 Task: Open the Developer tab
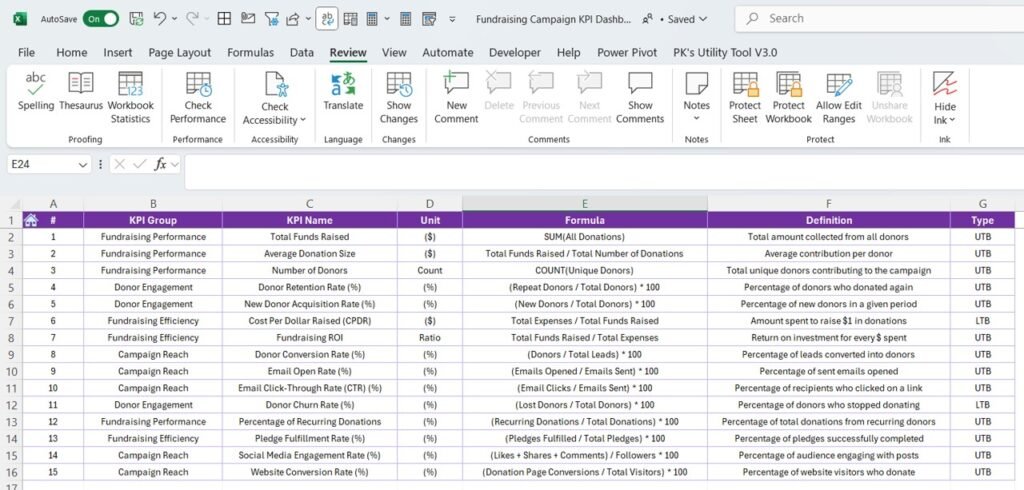[515, 53]
